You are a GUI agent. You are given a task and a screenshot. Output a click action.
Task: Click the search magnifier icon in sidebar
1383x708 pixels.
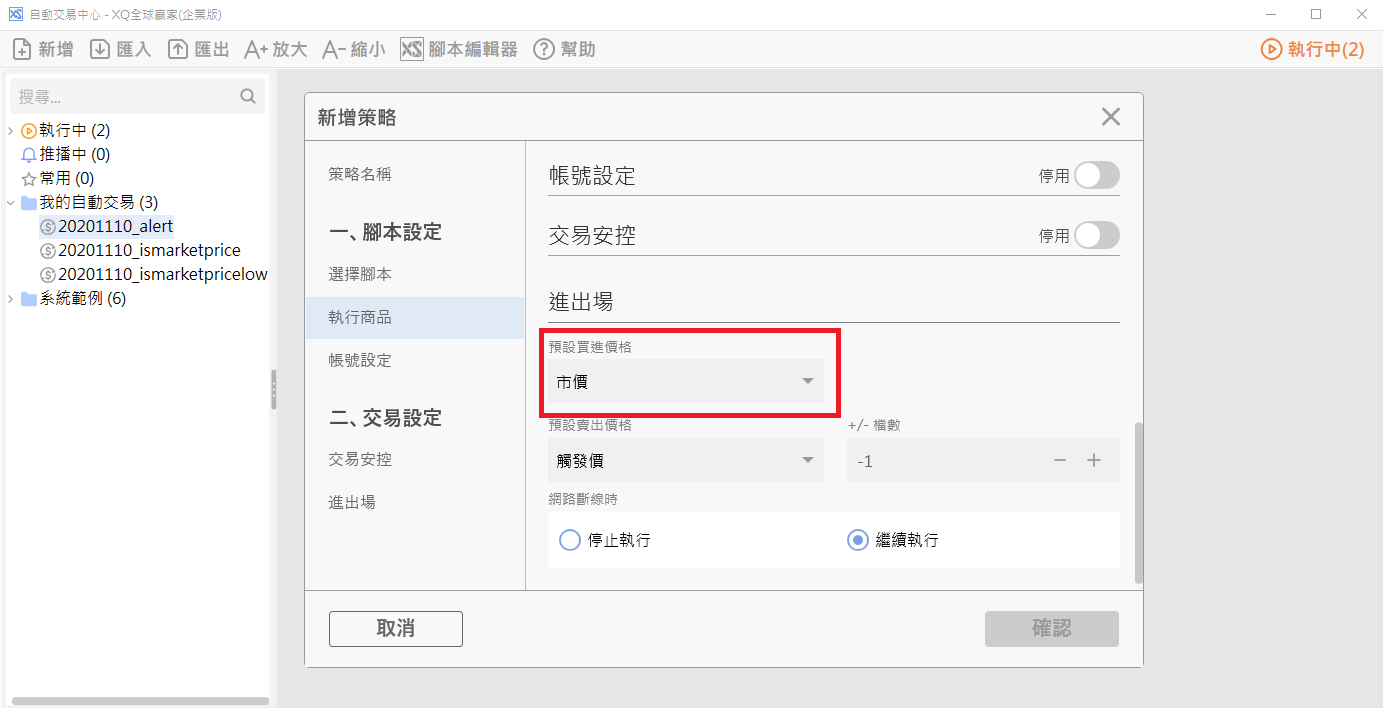pos(248,97)
